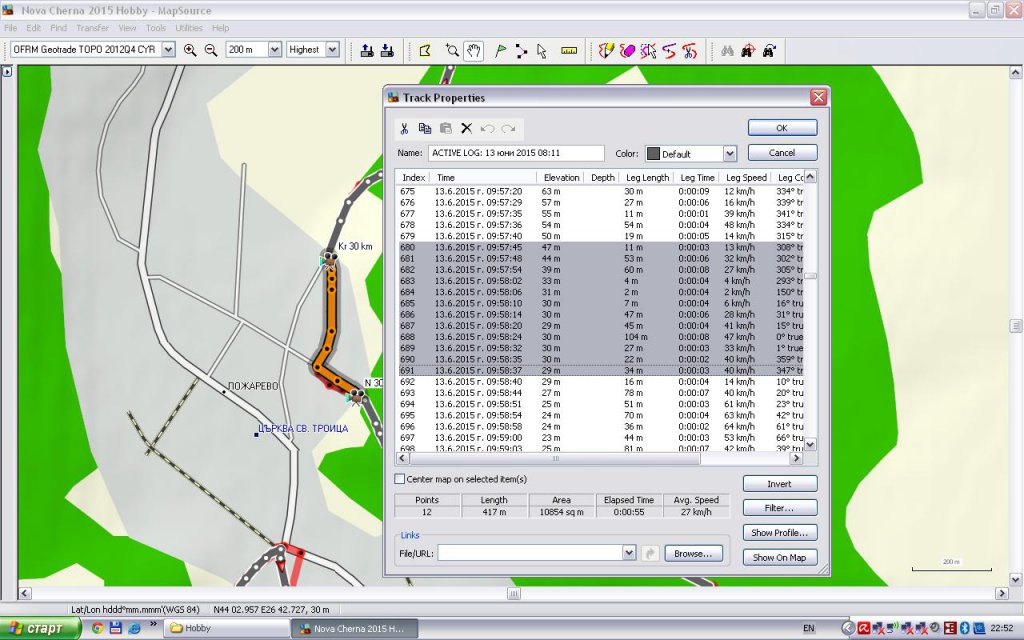
Task: Click the cut scissors icon in Track Properties
Action: click(x=404, y=128)
